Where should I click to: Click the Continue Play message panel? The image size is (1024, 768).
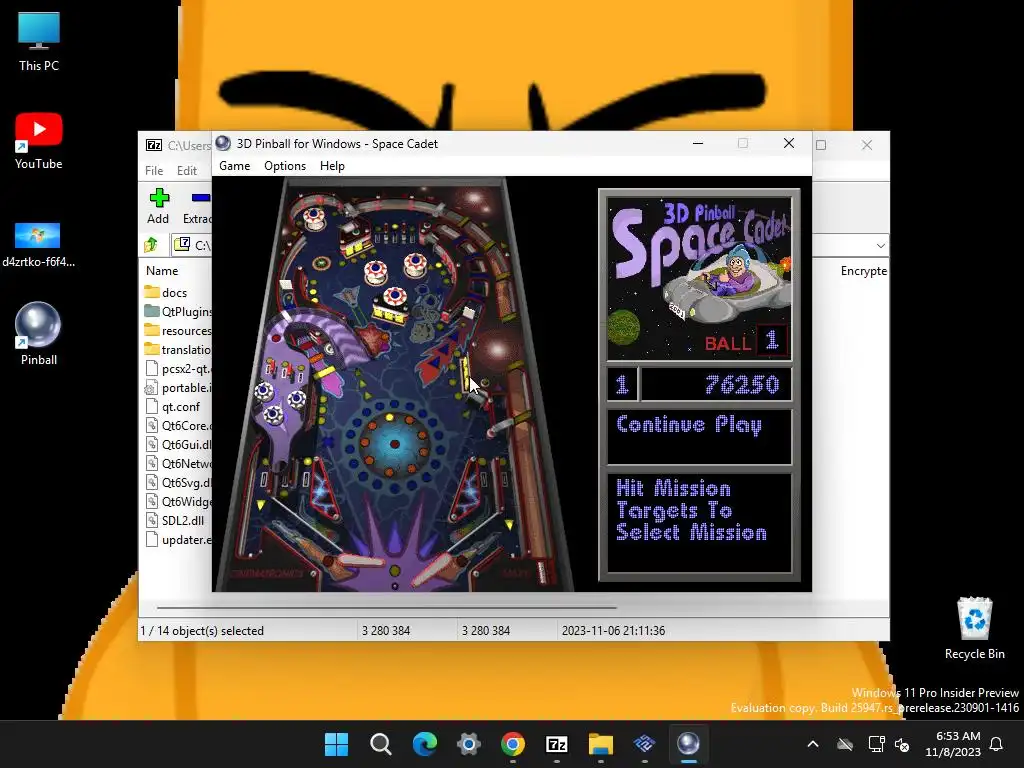point(699,436)
